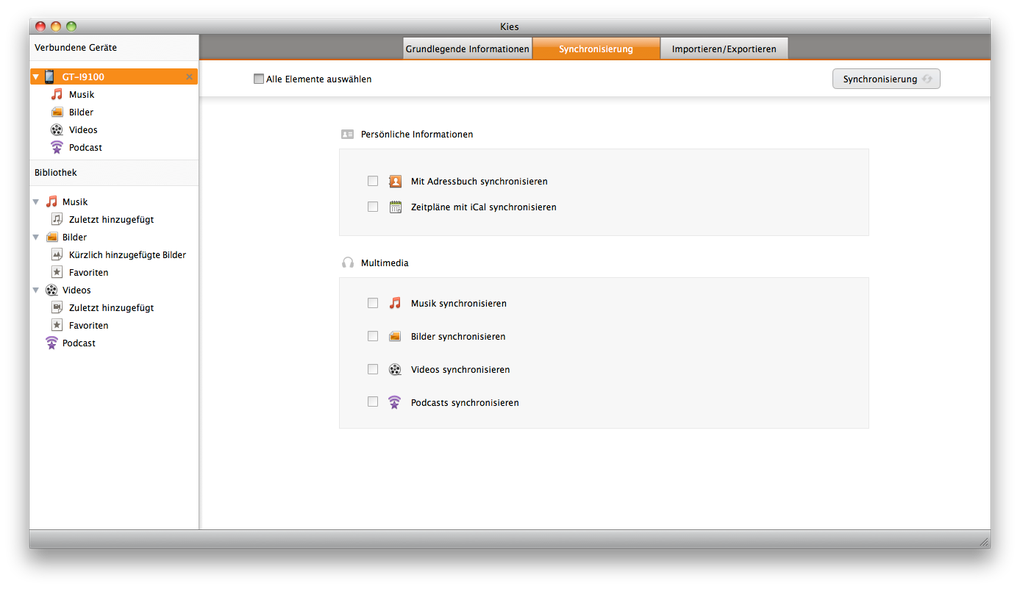This screenshot has width=1020, height=589.
Task: Click the Favoriten star icon under Bilder
Action: coord(57,272)
